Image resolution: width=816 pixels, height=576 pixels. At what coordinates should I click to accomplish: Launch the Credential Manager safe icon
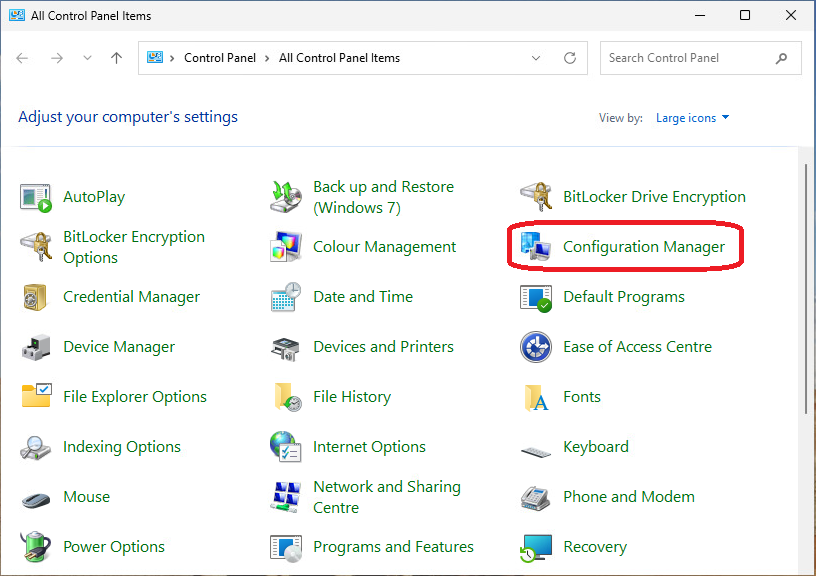tap(35, 297)
